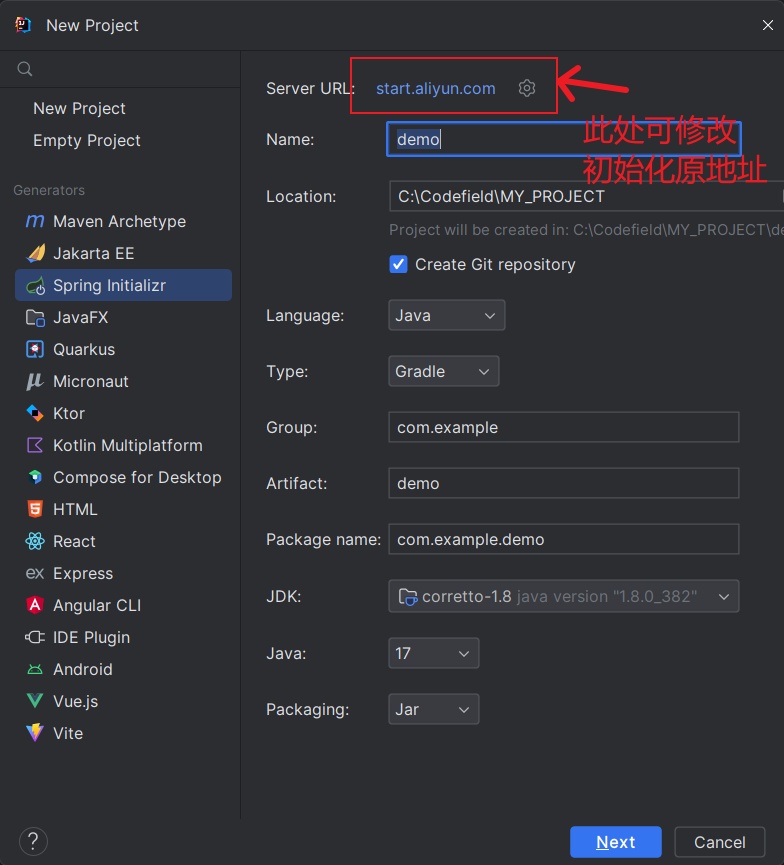Click the Vue.js logo icon
Image resolution: width=784 pixels, height=865 pixels.
click(35, 701)
